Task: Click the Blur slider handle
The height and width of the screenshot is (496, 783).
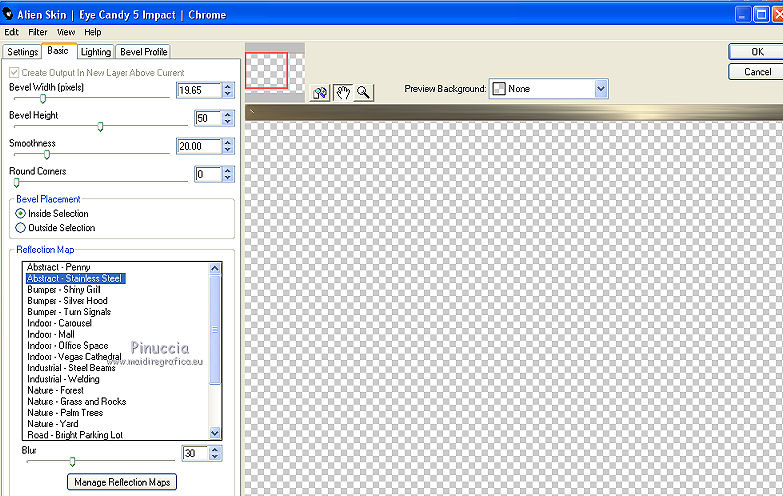Action: [72, 461]
